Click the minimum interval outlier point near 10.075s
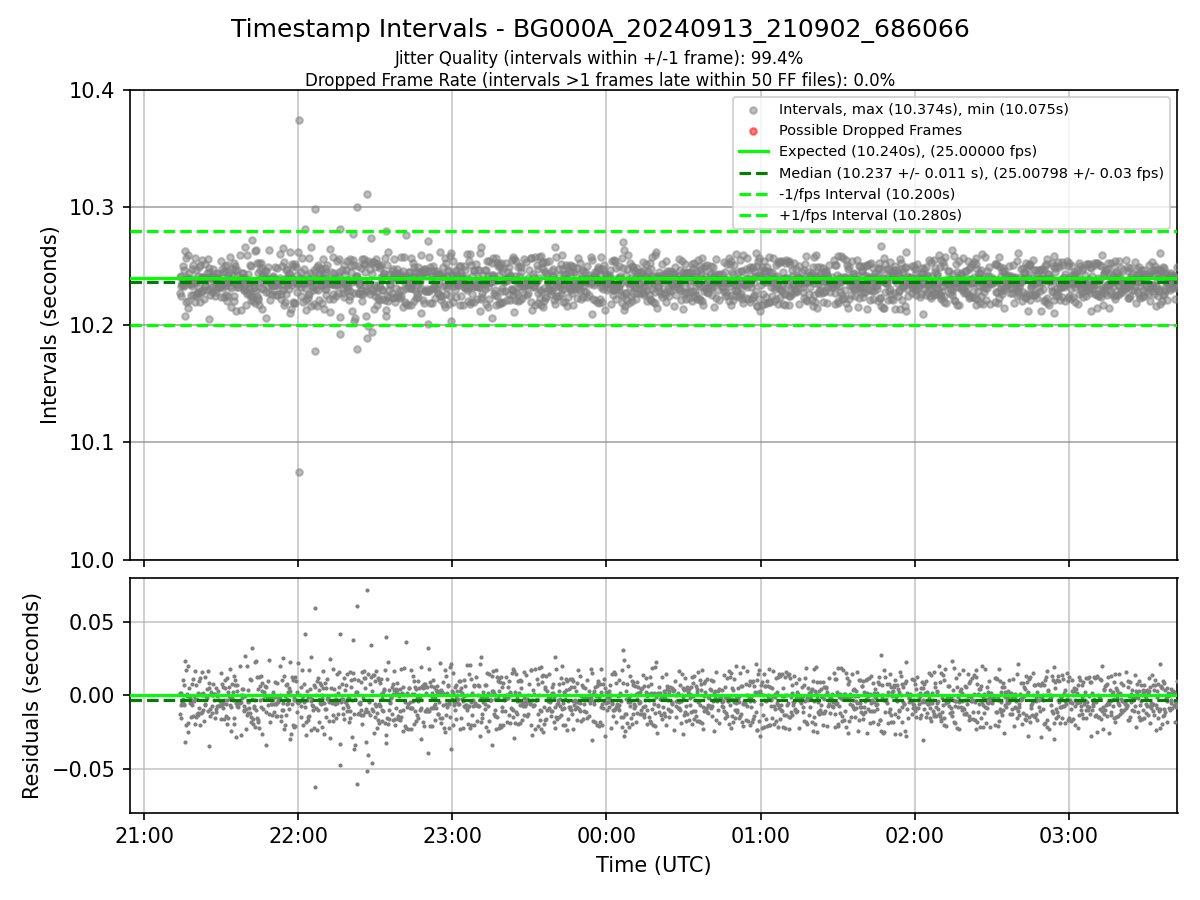The width and height of the screenshot is (1200, 900). tap(299, 472)
